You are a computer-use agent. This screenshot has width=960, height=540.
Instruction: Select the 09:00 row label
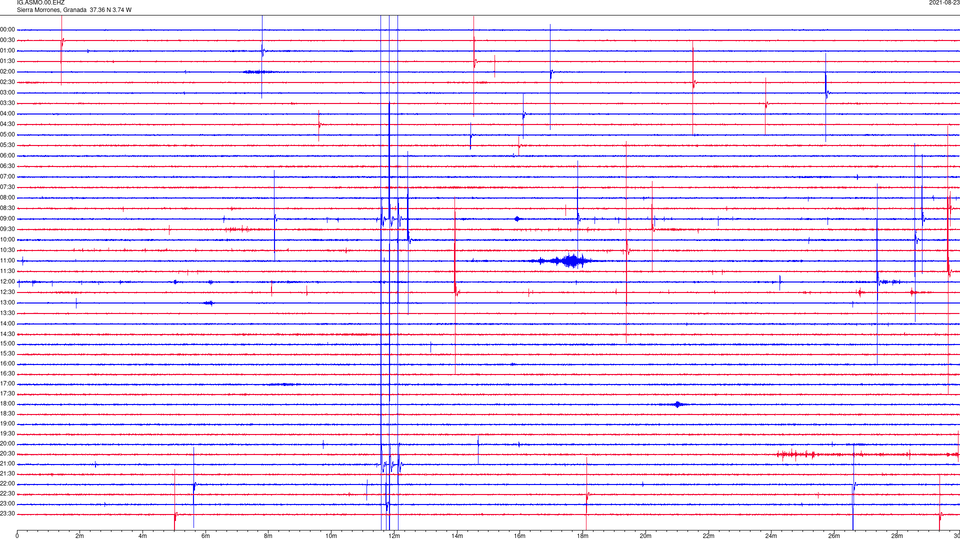pos(8,219)
